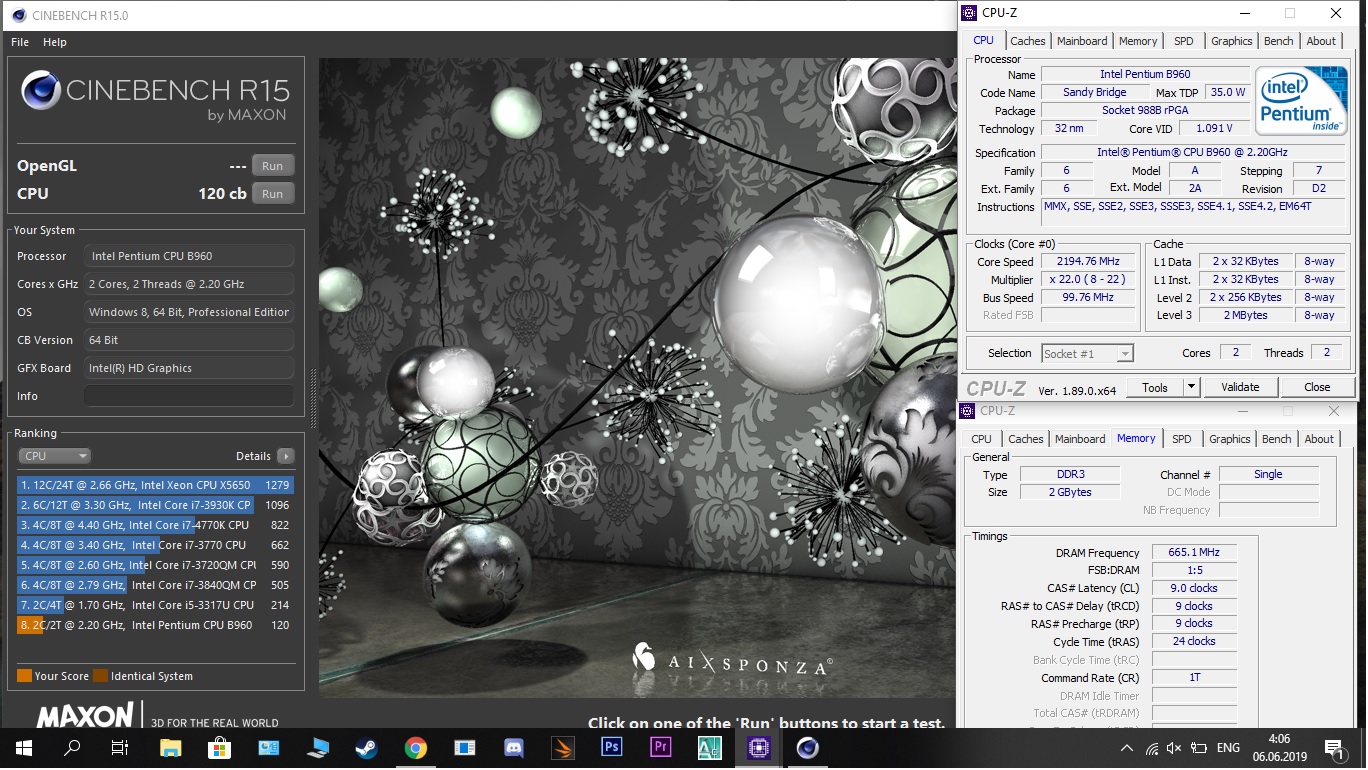Select the Core i7-3840QM ranking row
The width and height of the screenshot is (1368, 770).
click(x=155, y=585)
